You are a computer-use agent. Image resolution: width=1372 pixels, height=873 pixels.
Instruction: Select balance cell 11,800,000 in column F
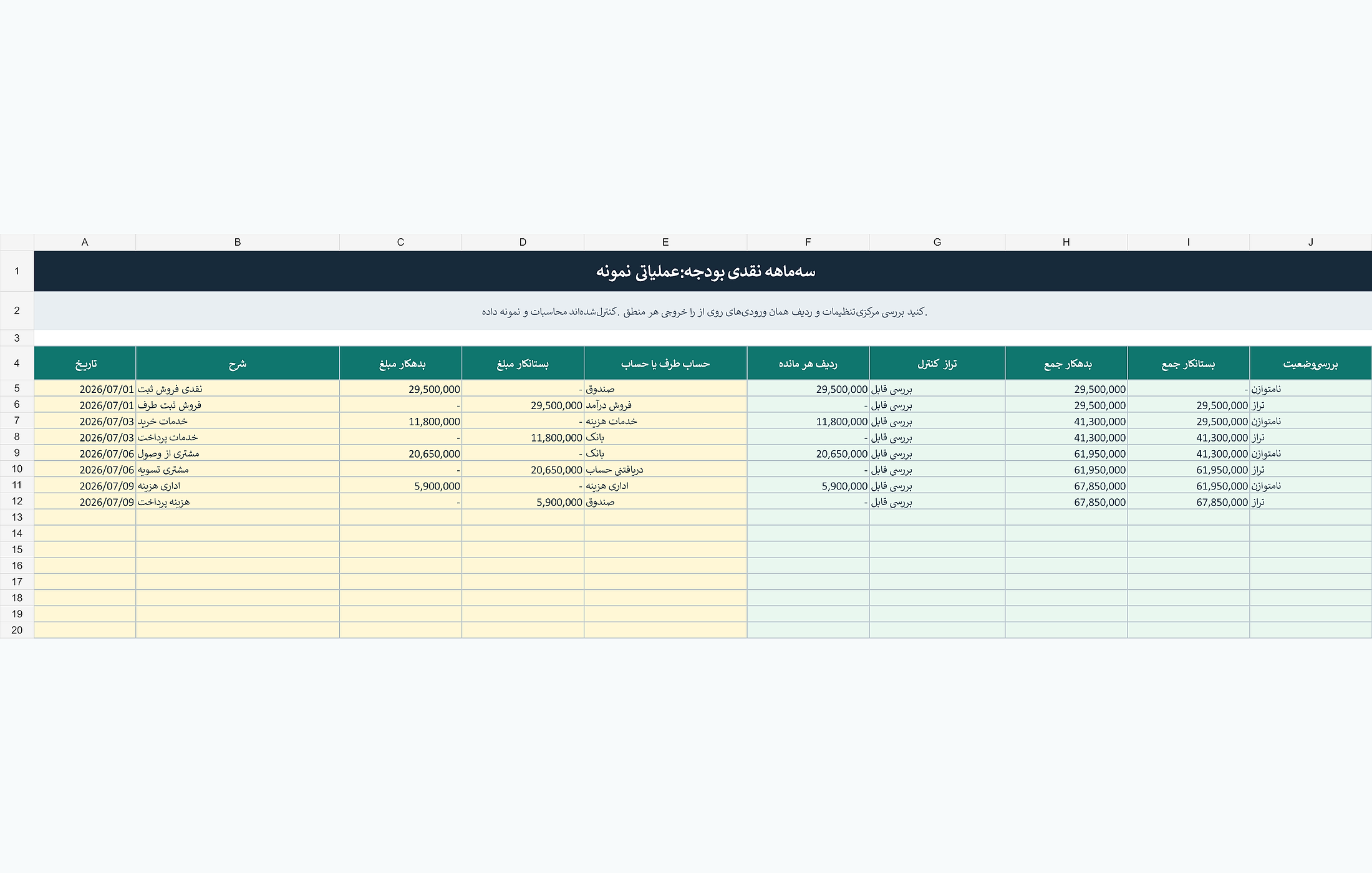808,421
